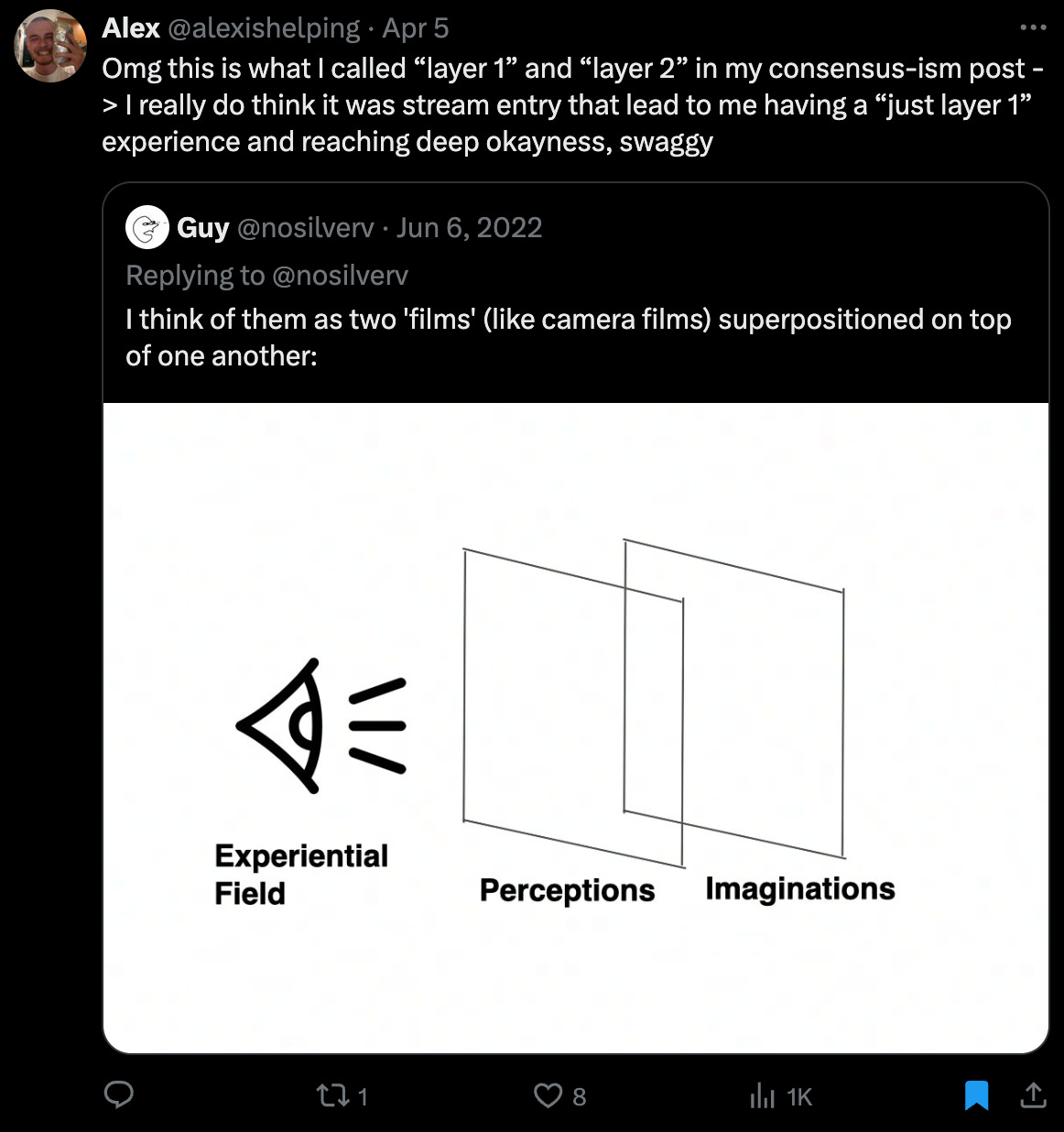The image size is (1064, 1132).
Task: Click the Jun 6, 2022 date
Action: (x=470, y=227)
